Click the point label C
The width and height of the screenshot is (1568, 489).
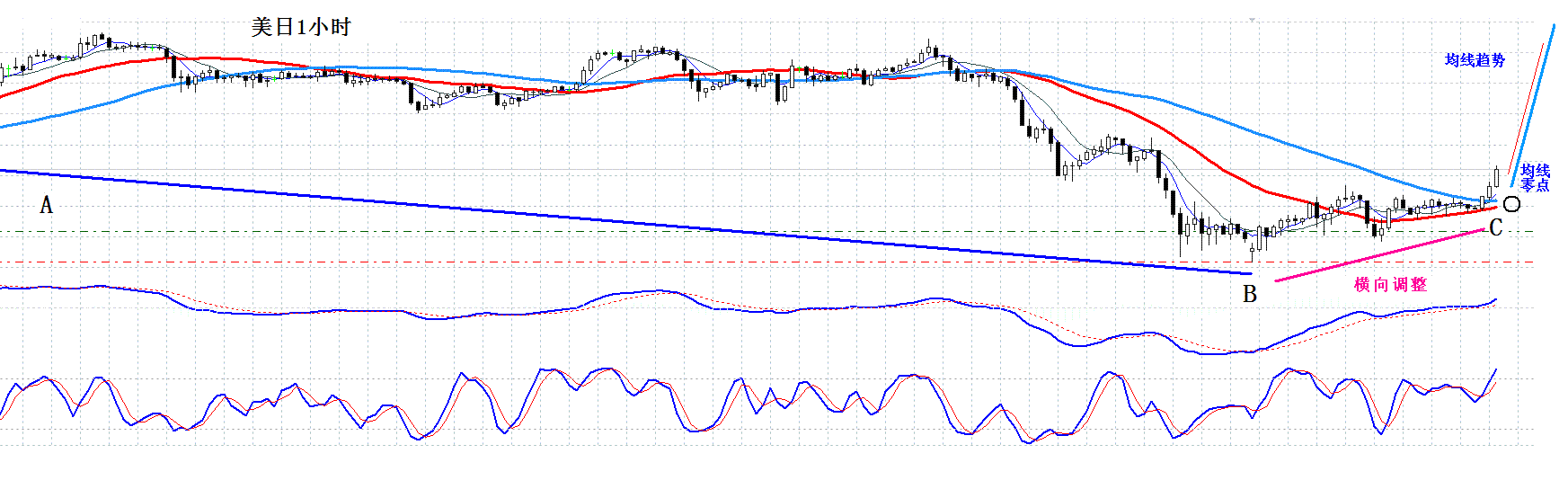tap(1496, 227)
